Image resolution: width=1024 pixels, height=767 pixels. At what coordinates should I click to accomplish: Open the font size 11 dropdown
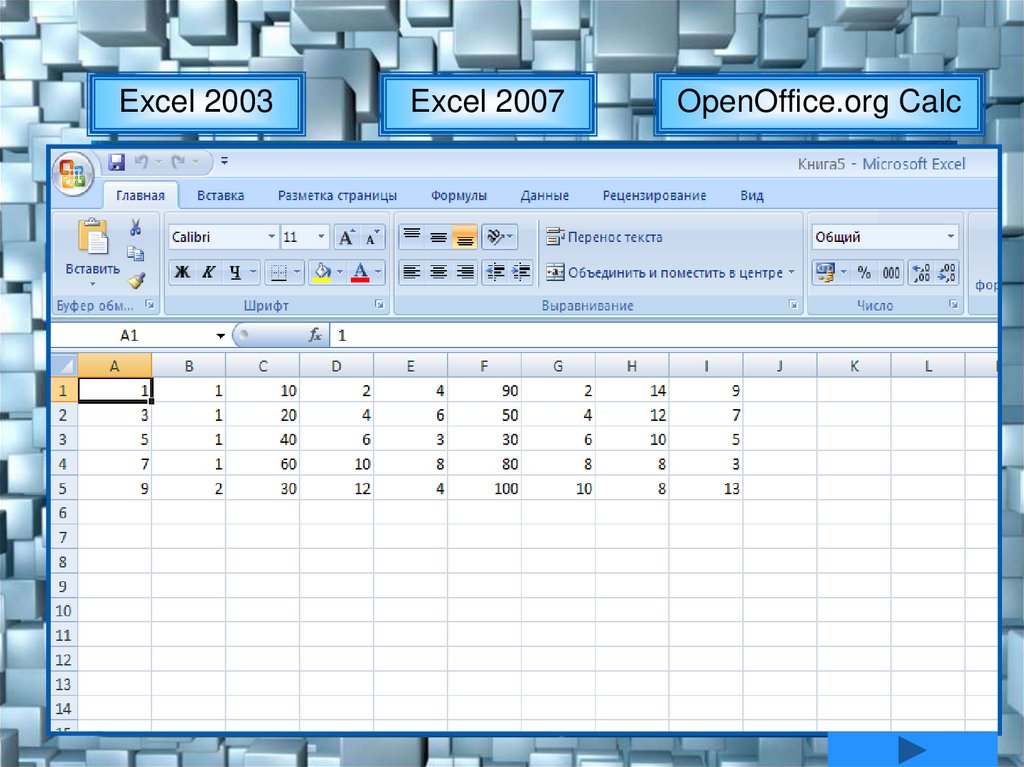tap(321, 237)
